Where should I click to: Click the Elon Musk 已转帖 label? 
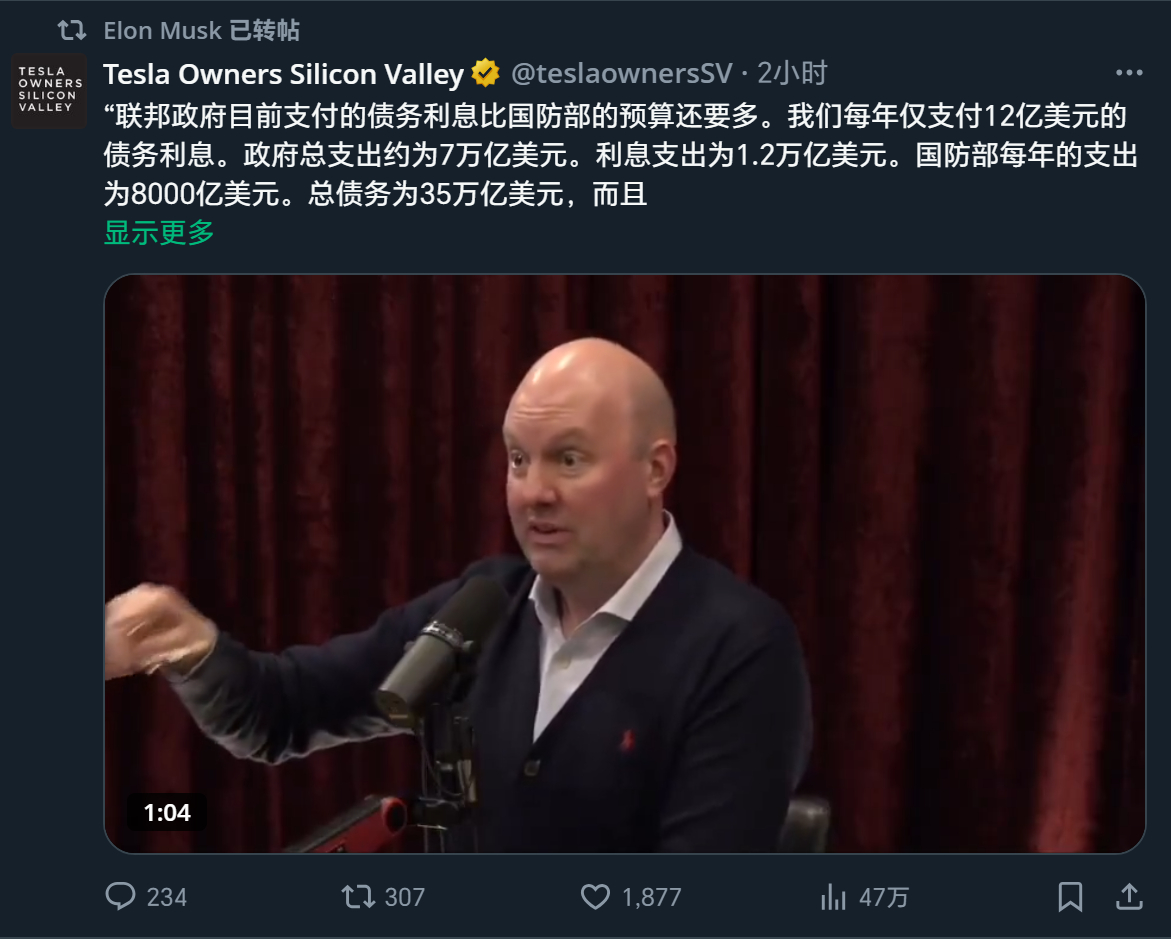coord(202,31)
